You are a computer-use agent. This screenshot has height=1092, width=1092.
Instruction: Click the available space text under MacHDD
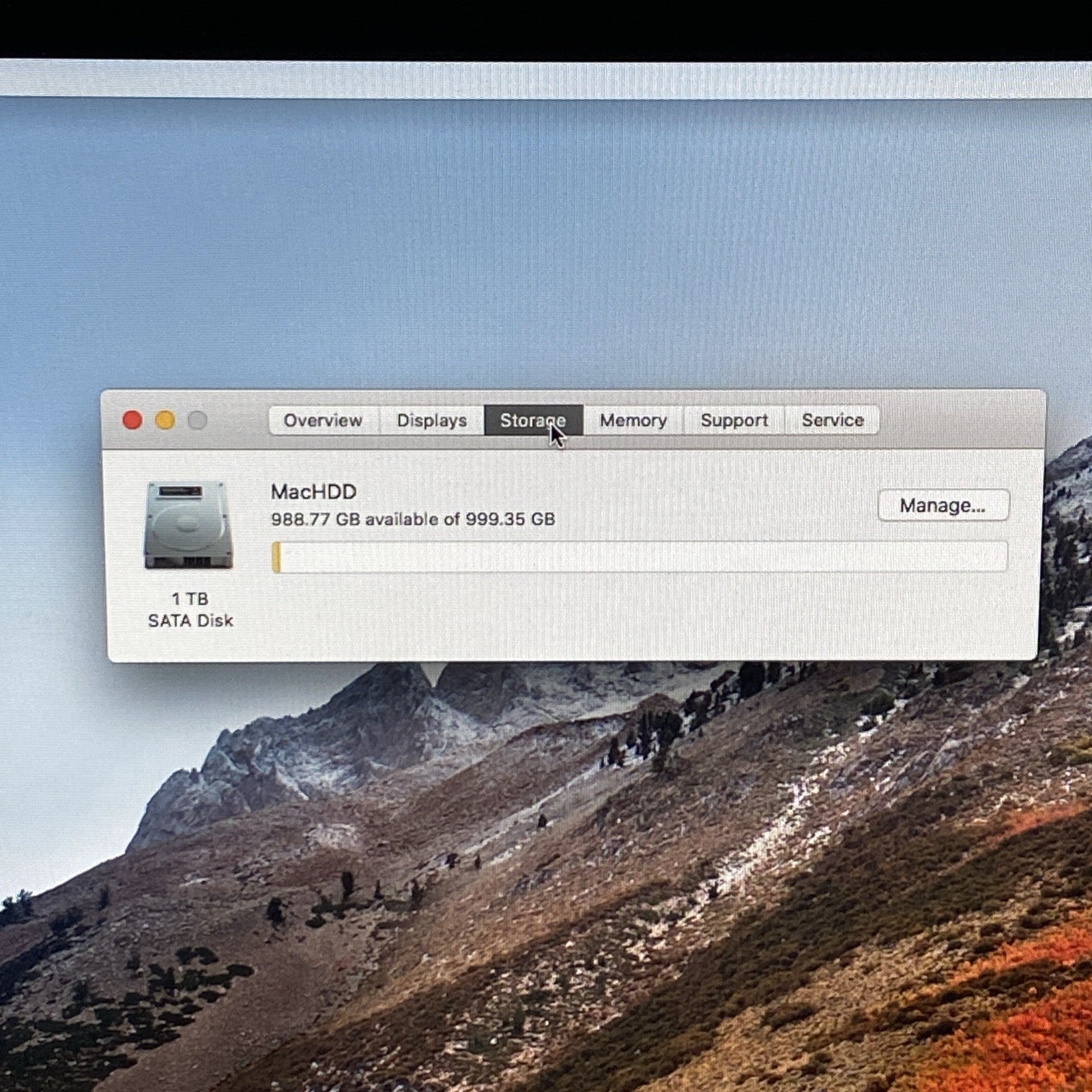coord(412,519)
